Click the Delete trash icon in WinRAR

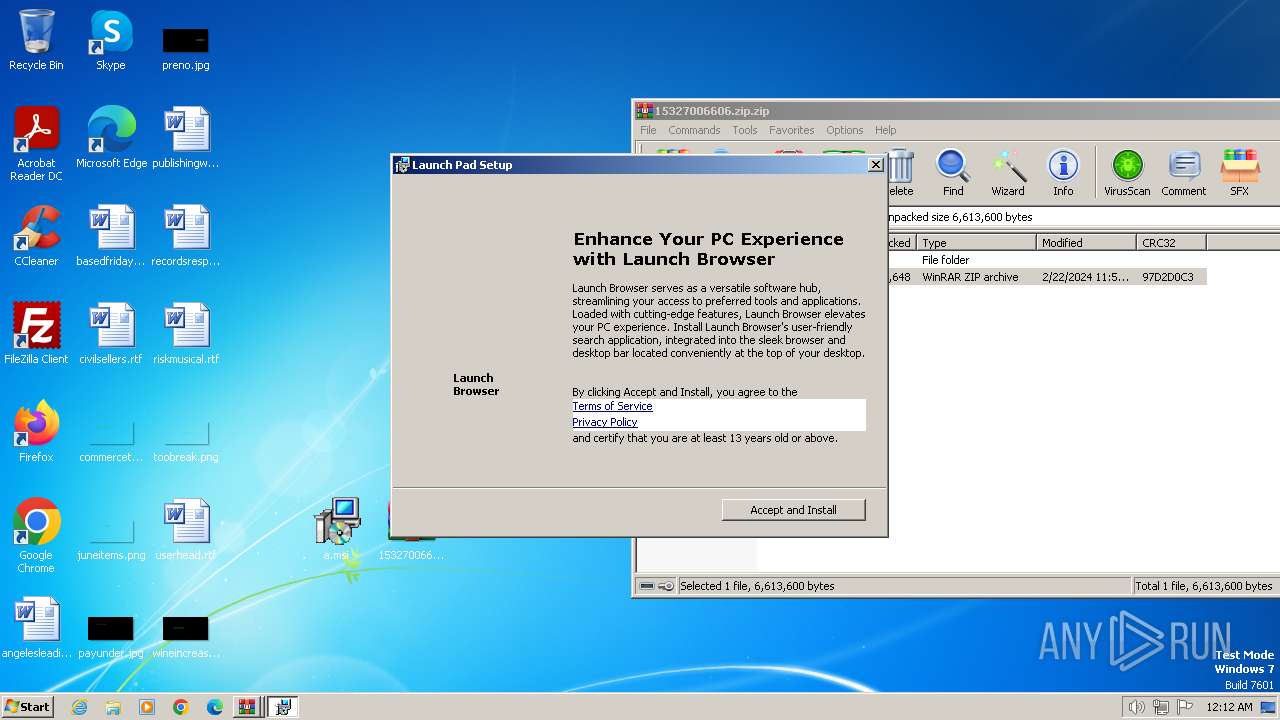(900, 173)
